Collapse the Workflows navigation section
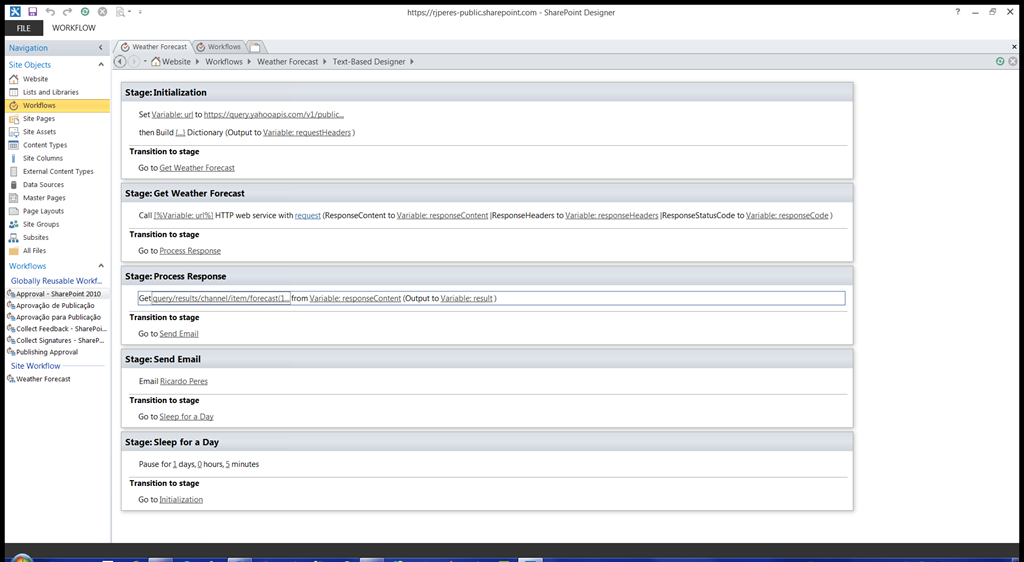Viewport: 1024px width, 562px height. pyautogui.click(x=101, y=266)
